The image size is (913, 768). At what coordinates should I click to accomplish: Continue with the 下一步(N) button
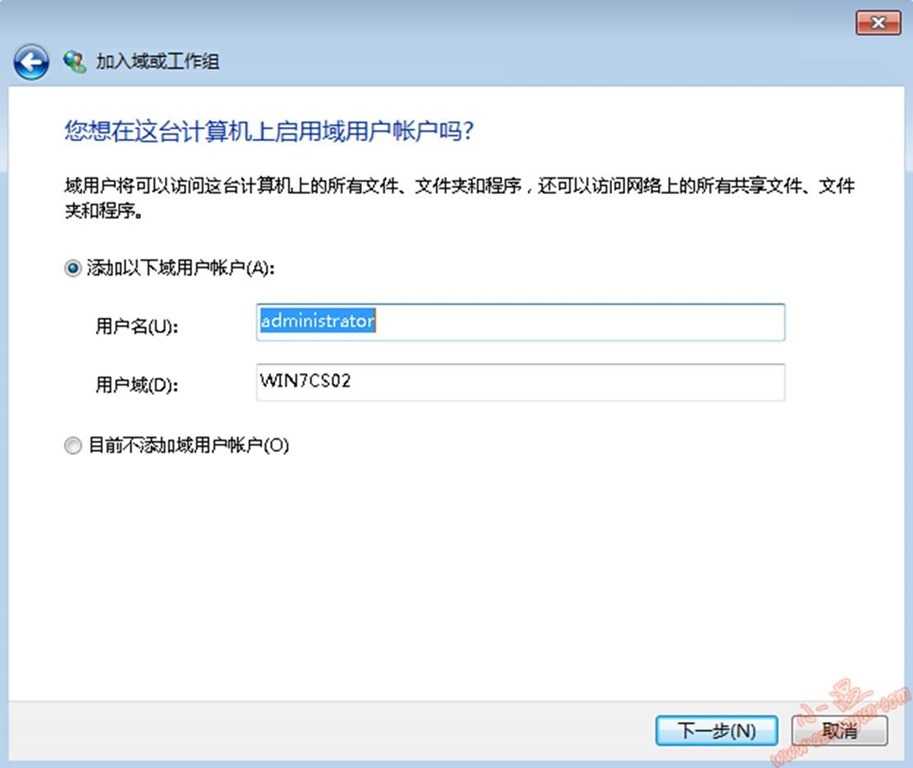(716, 730)
